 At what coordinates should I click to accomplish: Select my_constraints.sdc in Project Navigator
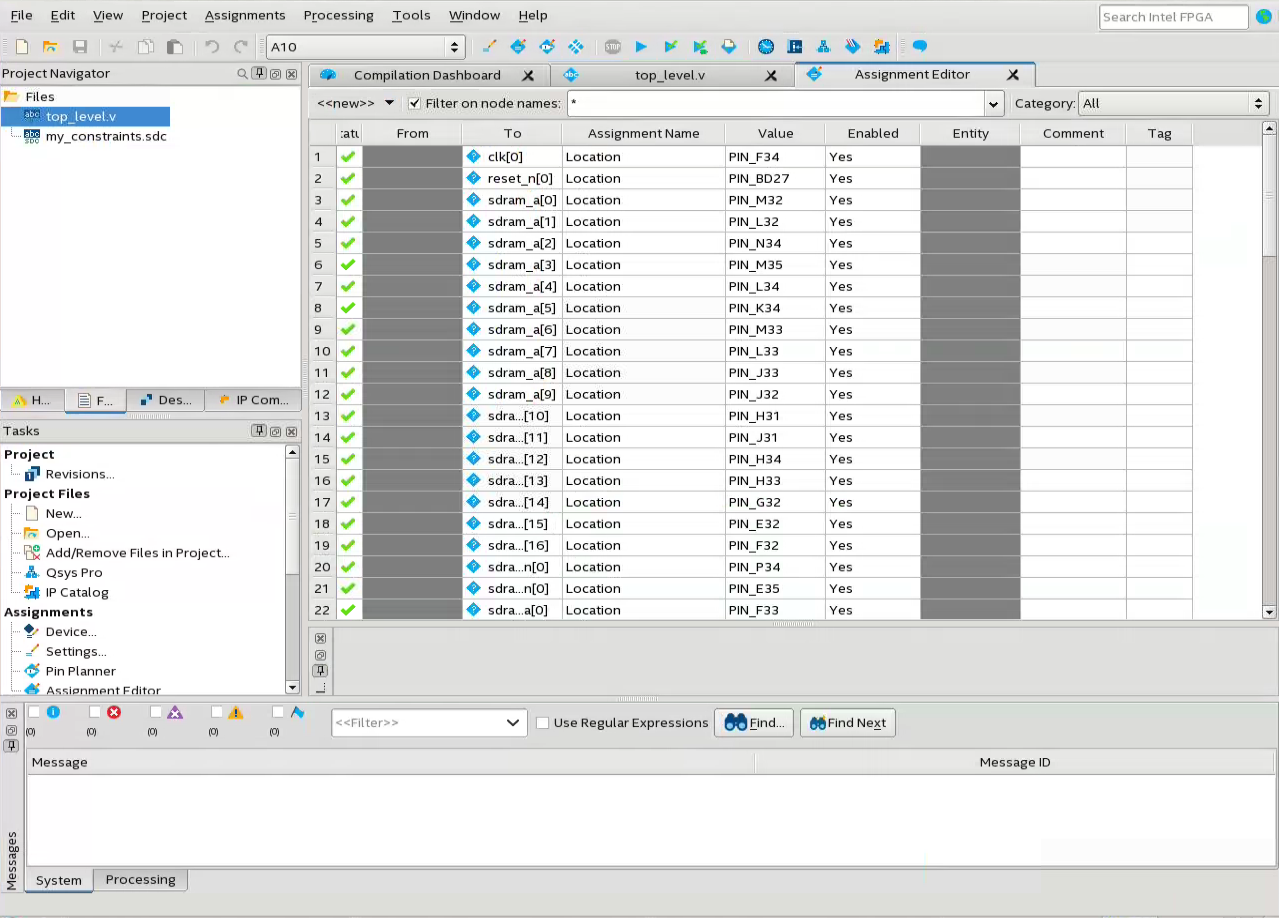click(x=105, y=136)
